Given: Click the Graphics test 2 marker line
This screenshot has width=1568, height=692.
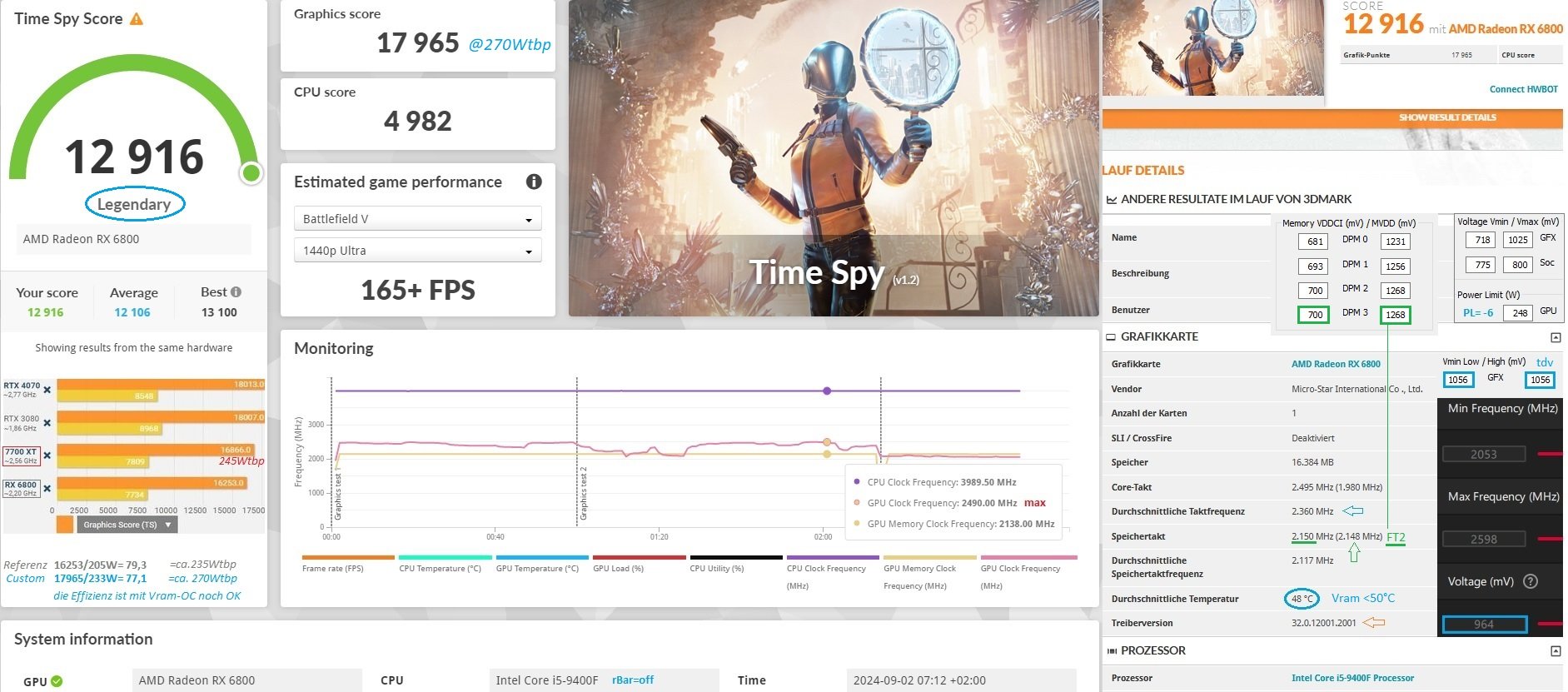Looking at the screenshot, I should [577, 451].
